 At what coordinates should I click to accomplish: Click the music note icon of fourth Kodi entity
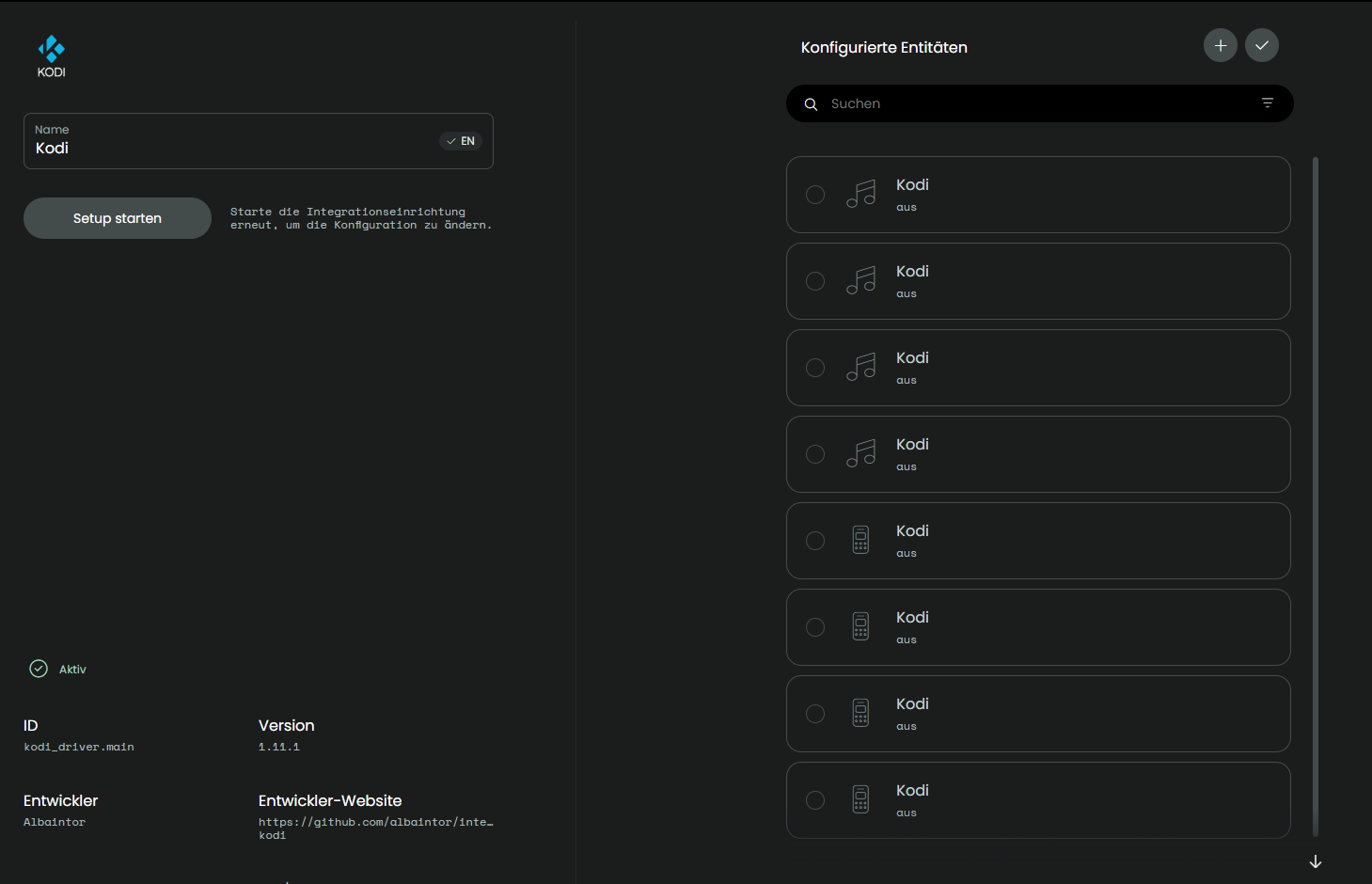pos(860,454)
